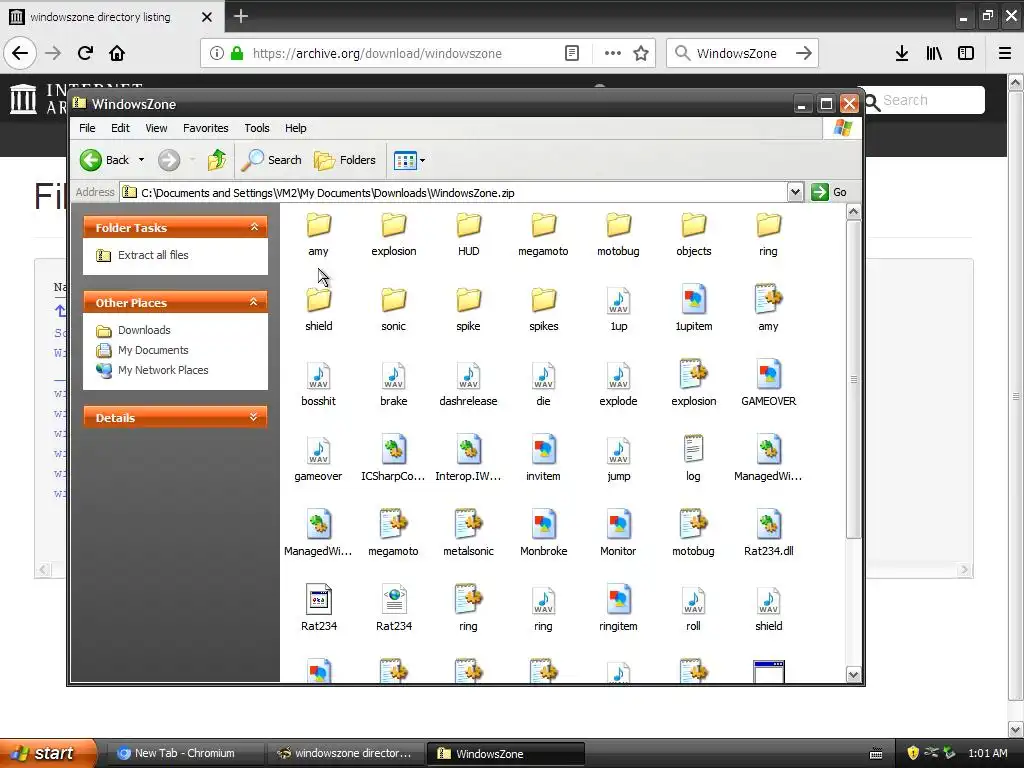Switch to windowszone directory taskbar item
1024x768 pixels.
345,753
